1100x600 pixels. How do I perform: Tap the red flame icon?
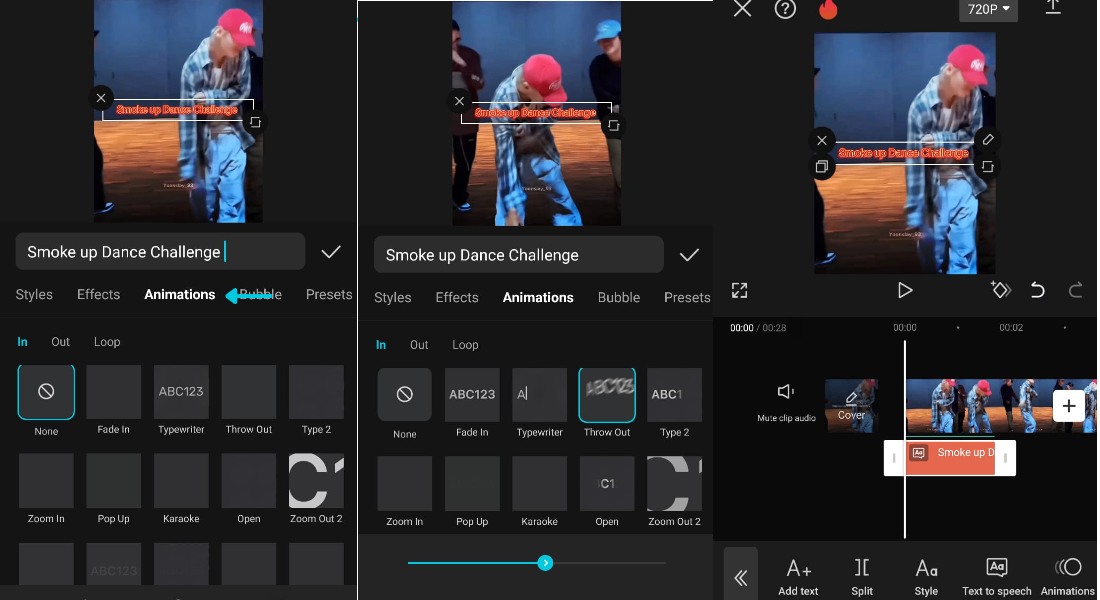[829, 9]
